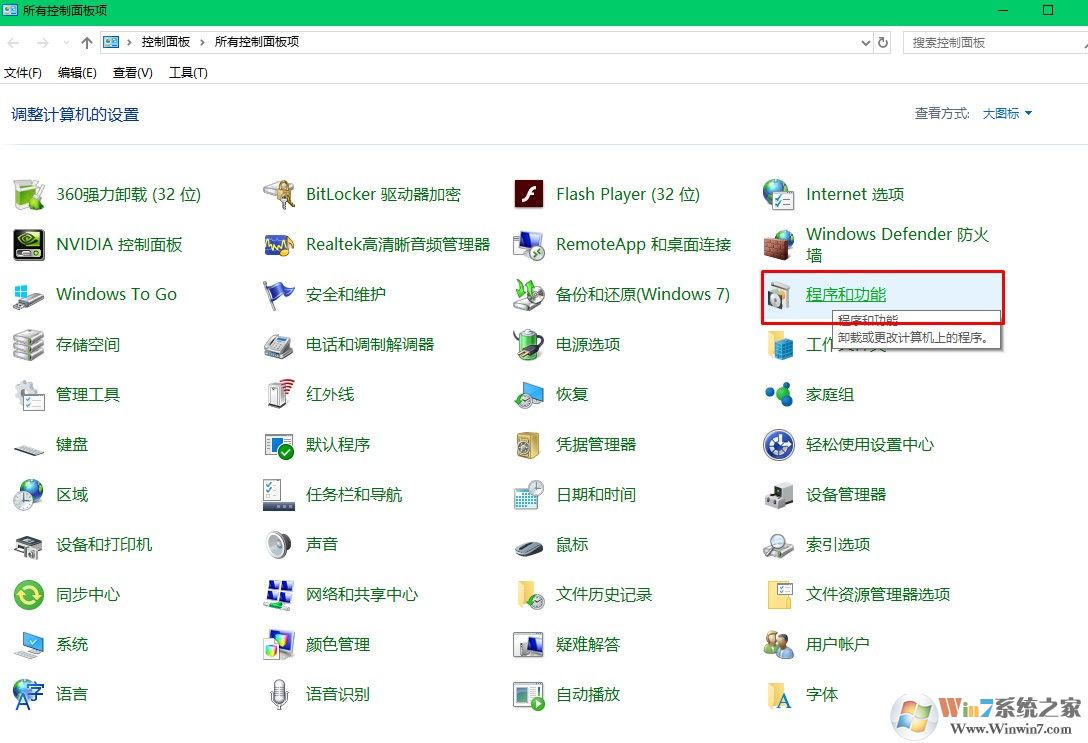Image resolution: width=1088 pixels, height=743 pixels.
Task: Click the 安全和维护 flag icon
Action: [279, 295]
